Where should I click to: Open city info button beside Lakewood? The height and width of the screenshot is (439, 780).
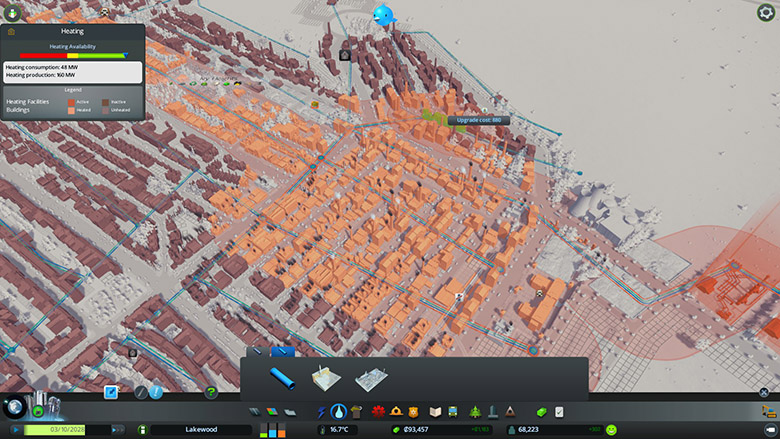(142, 430)
